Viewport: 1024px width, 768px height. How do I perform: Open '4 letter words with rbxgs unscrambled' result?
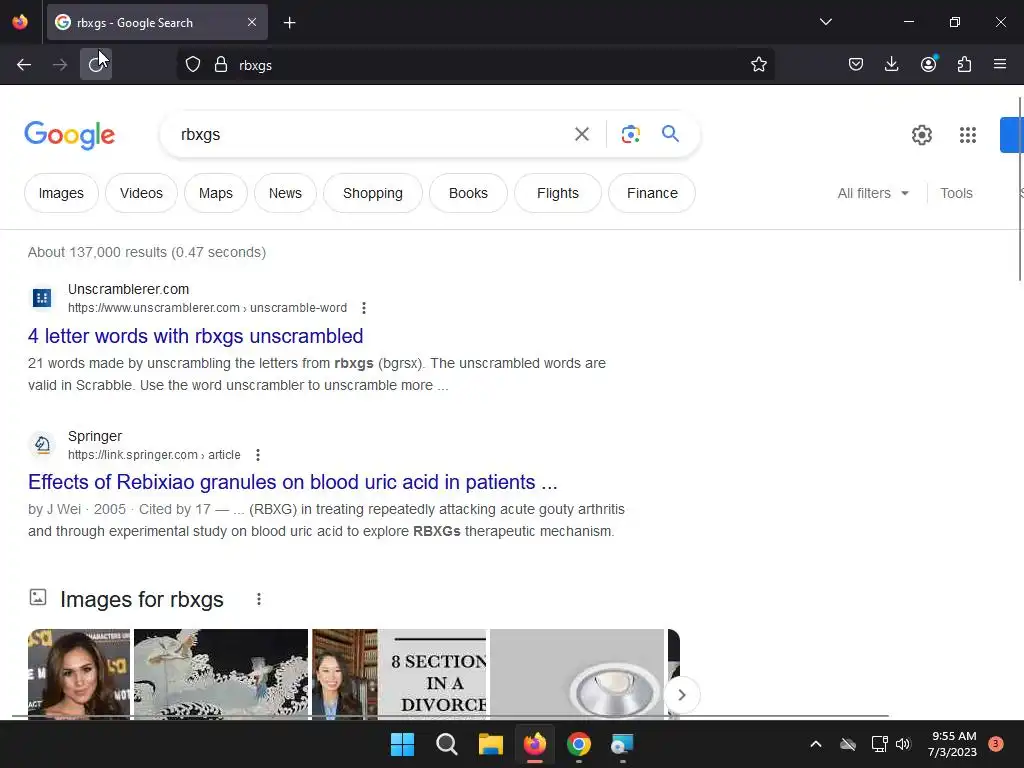195,336
